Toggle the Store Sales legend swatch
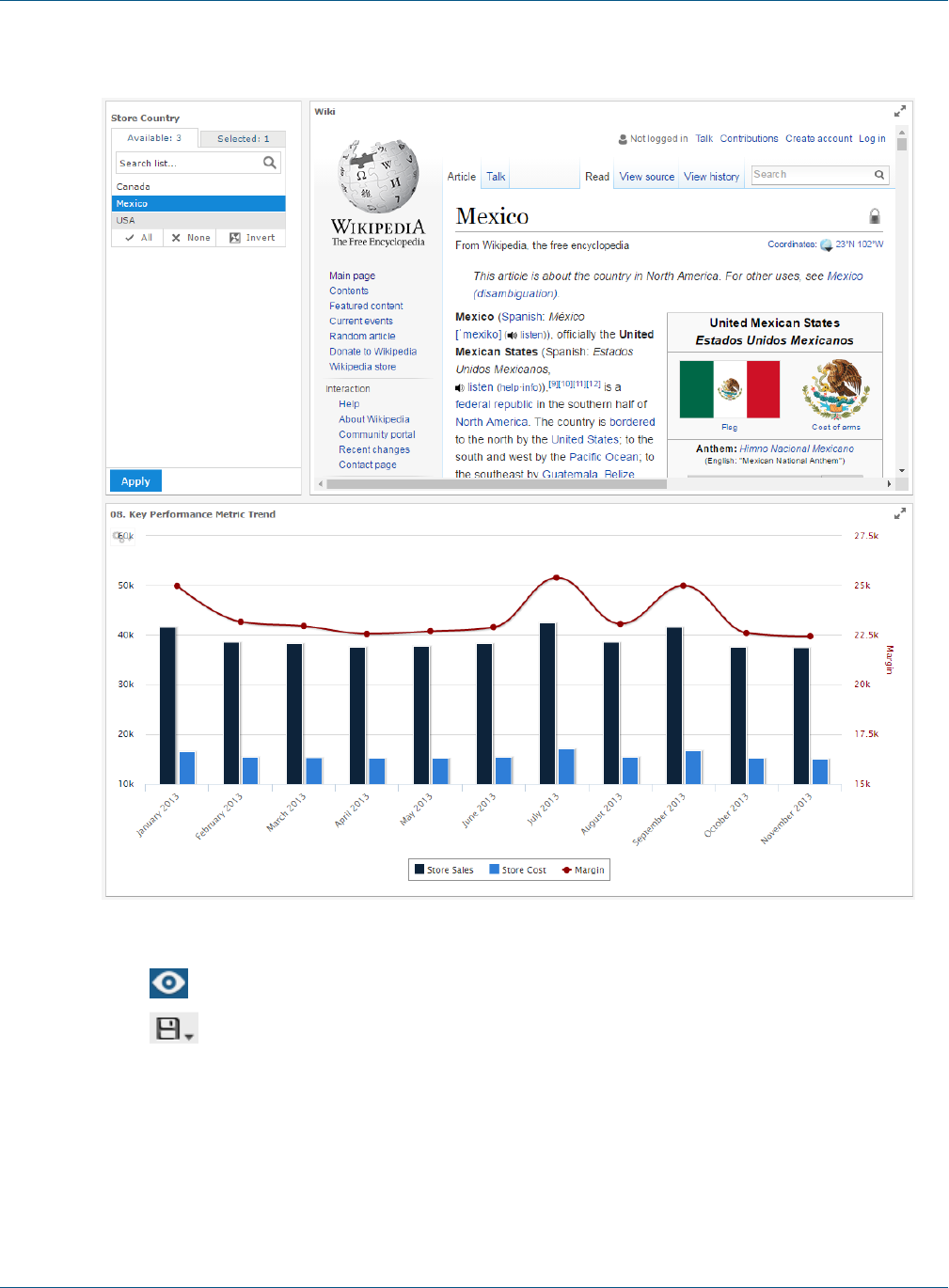The height and width of the screenshot is (1288, 949). tap(419, 870)
